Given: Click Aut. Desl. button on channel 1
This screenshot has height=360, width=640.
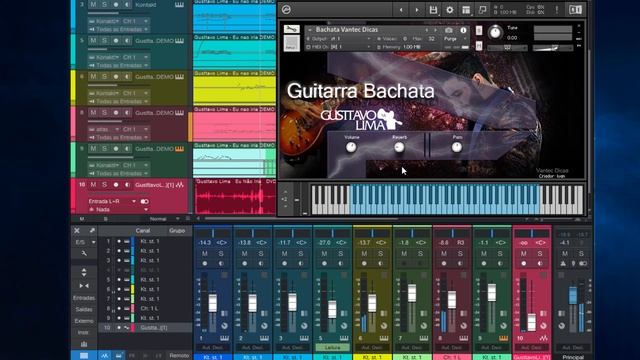Looking at the screenshot, I should coord(213,348).
